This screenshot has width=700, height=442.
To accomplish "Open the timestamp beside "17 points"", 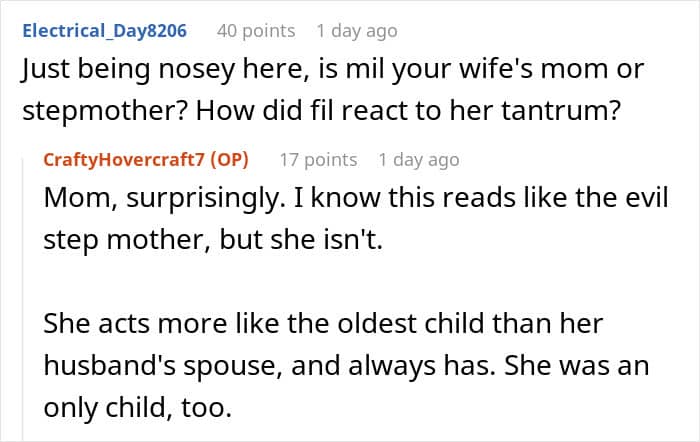I will coord(419,159).
